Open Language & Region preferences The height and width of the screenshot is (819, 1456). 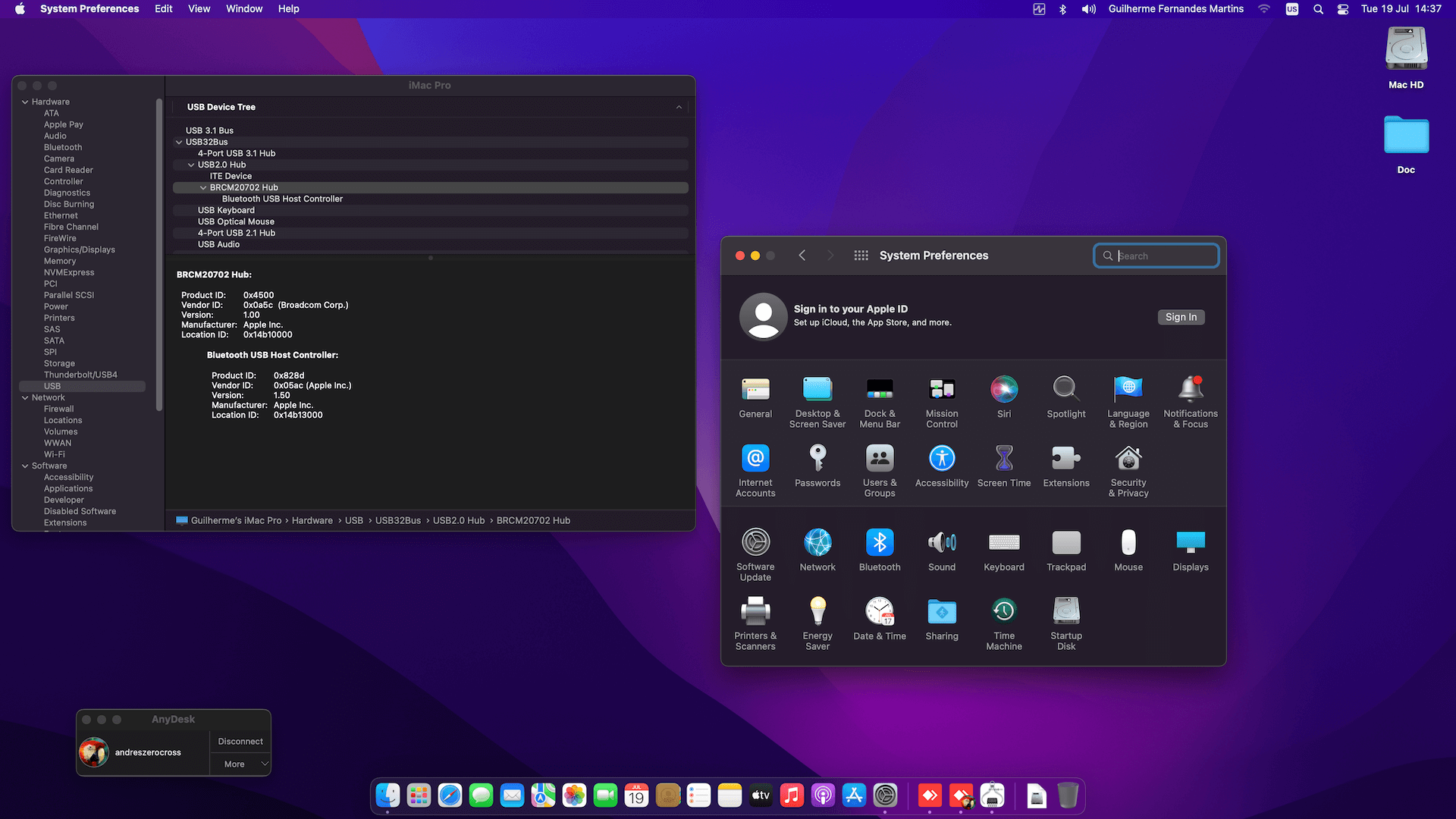1128,402
